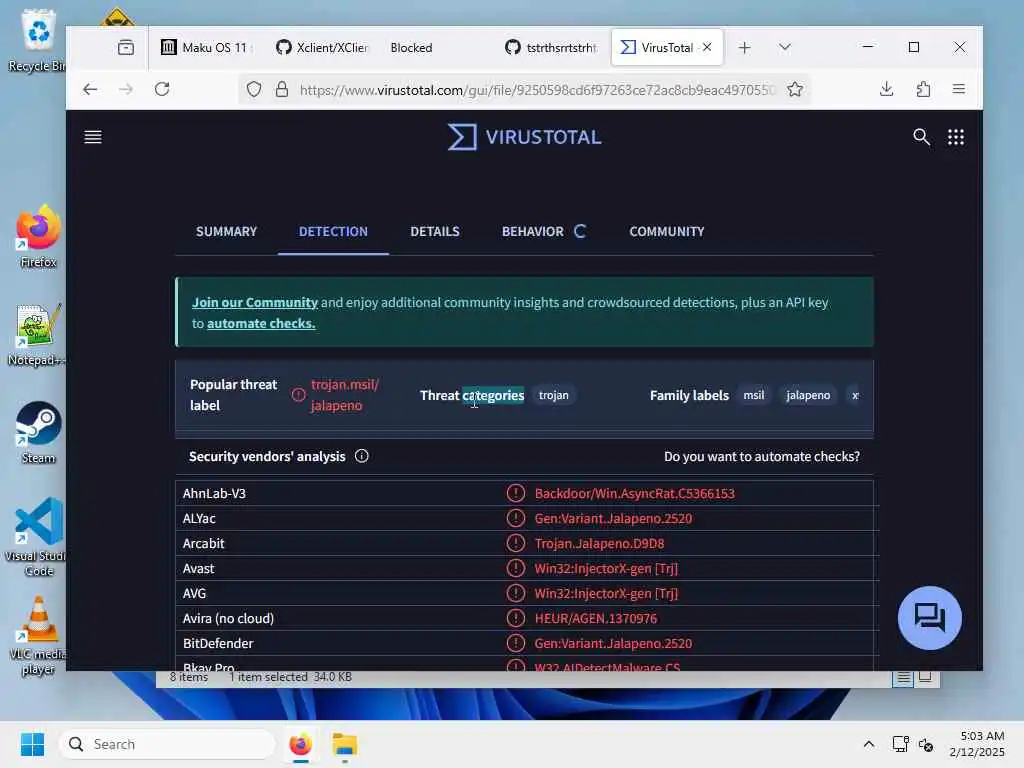Switch to the Xclient/XClient browser tab
1024x768 pixels.
coord(323,48)
